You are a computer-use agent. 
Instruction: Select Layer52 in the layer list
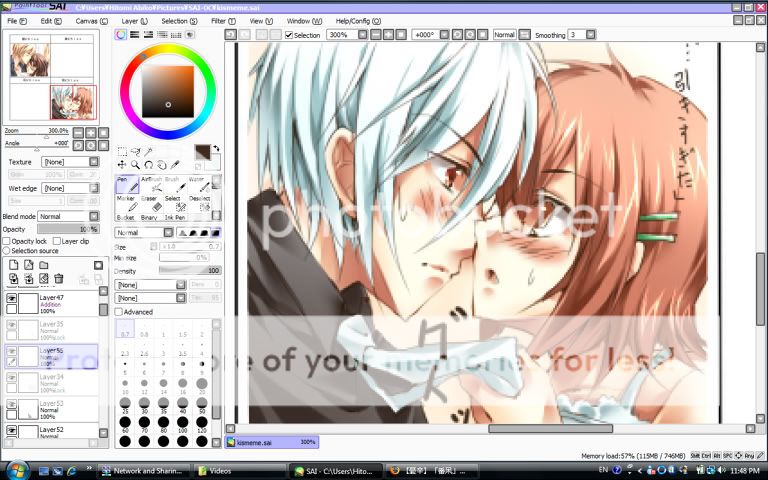click(51, 431)
